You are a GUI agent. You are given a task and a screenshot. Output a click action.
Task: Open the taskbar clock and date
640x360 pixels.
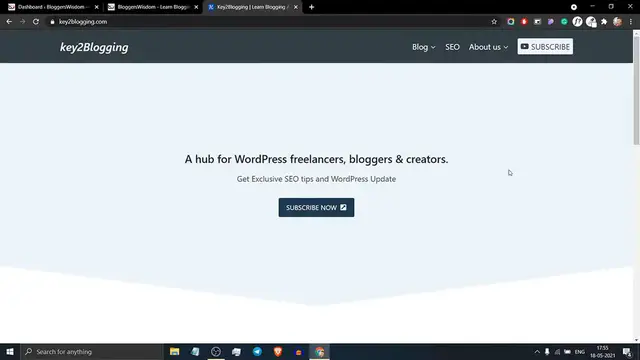(602, 351)
